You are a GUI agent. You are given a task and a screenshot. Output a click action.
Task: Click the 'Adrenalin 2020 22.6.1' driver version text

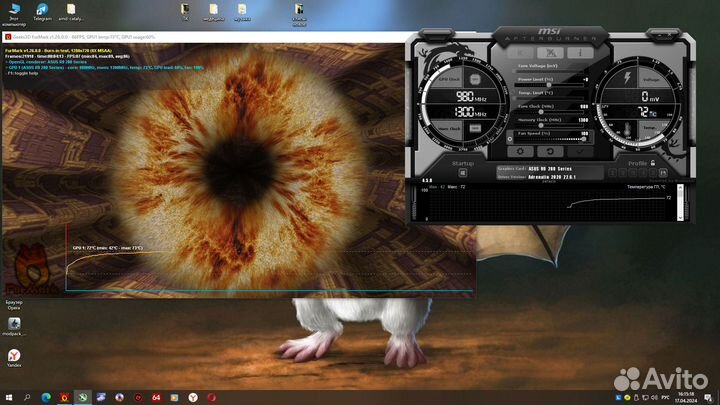[x=551, y=177]
